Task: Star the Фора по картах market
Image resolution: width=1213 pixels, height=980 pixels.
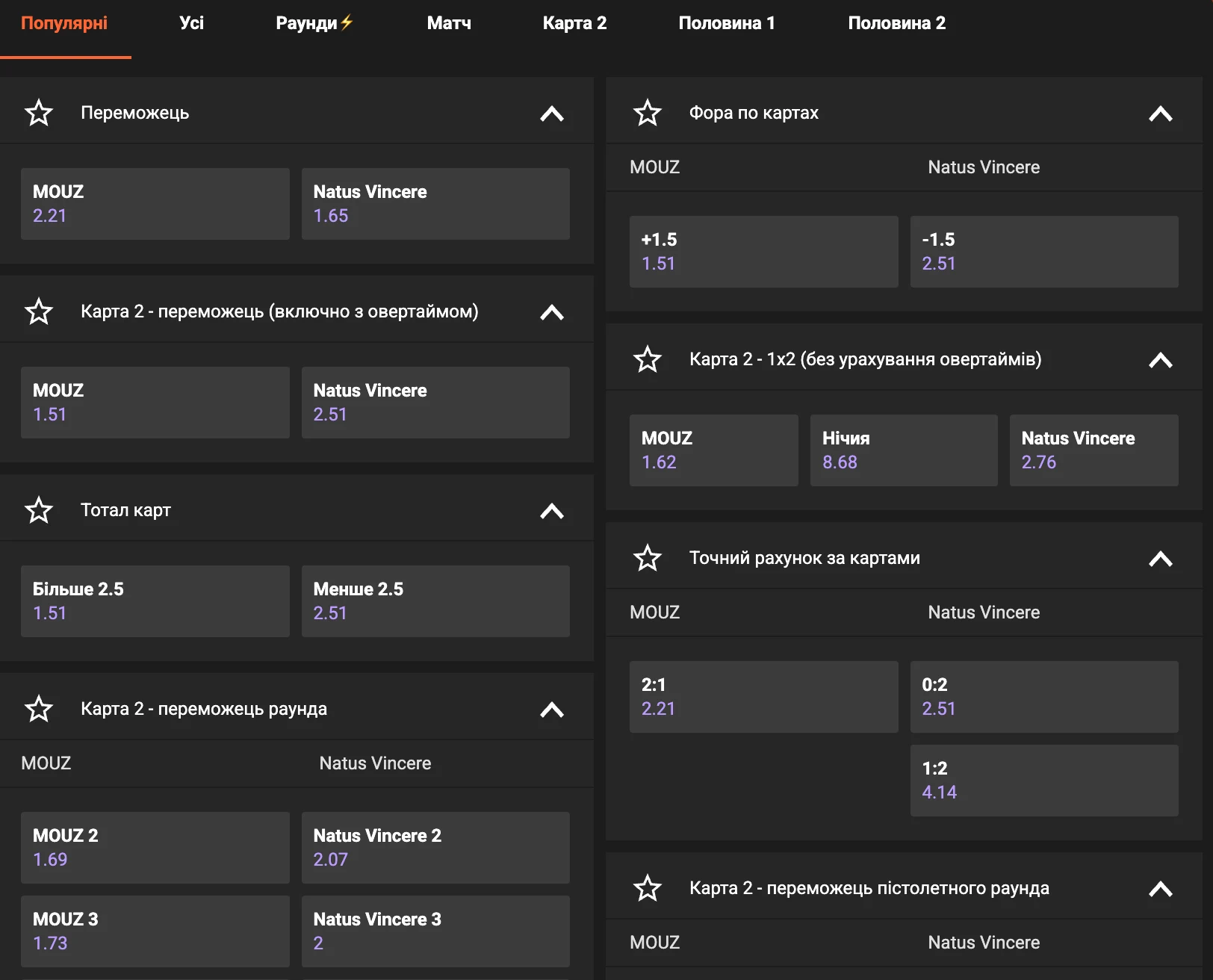Action: pyautogui.click(x=648, y=113)
